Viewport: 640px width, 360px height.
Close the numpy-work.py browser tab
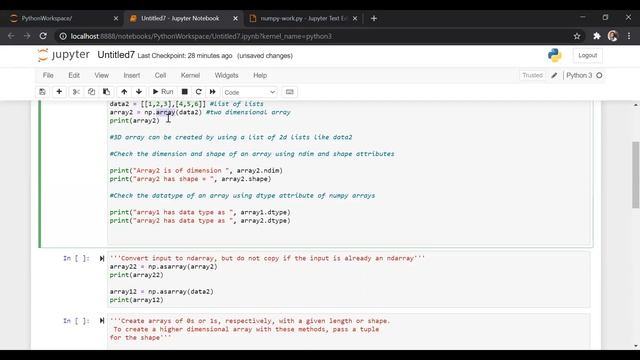click(355, 18)
